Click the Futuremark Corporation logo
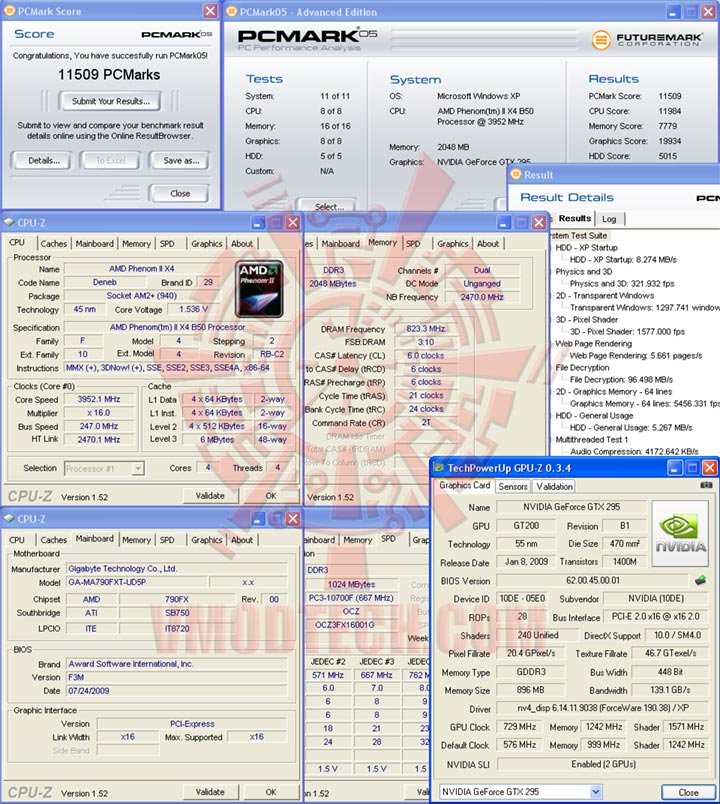The width and height of the screenshot is (720, 804). 647,39
